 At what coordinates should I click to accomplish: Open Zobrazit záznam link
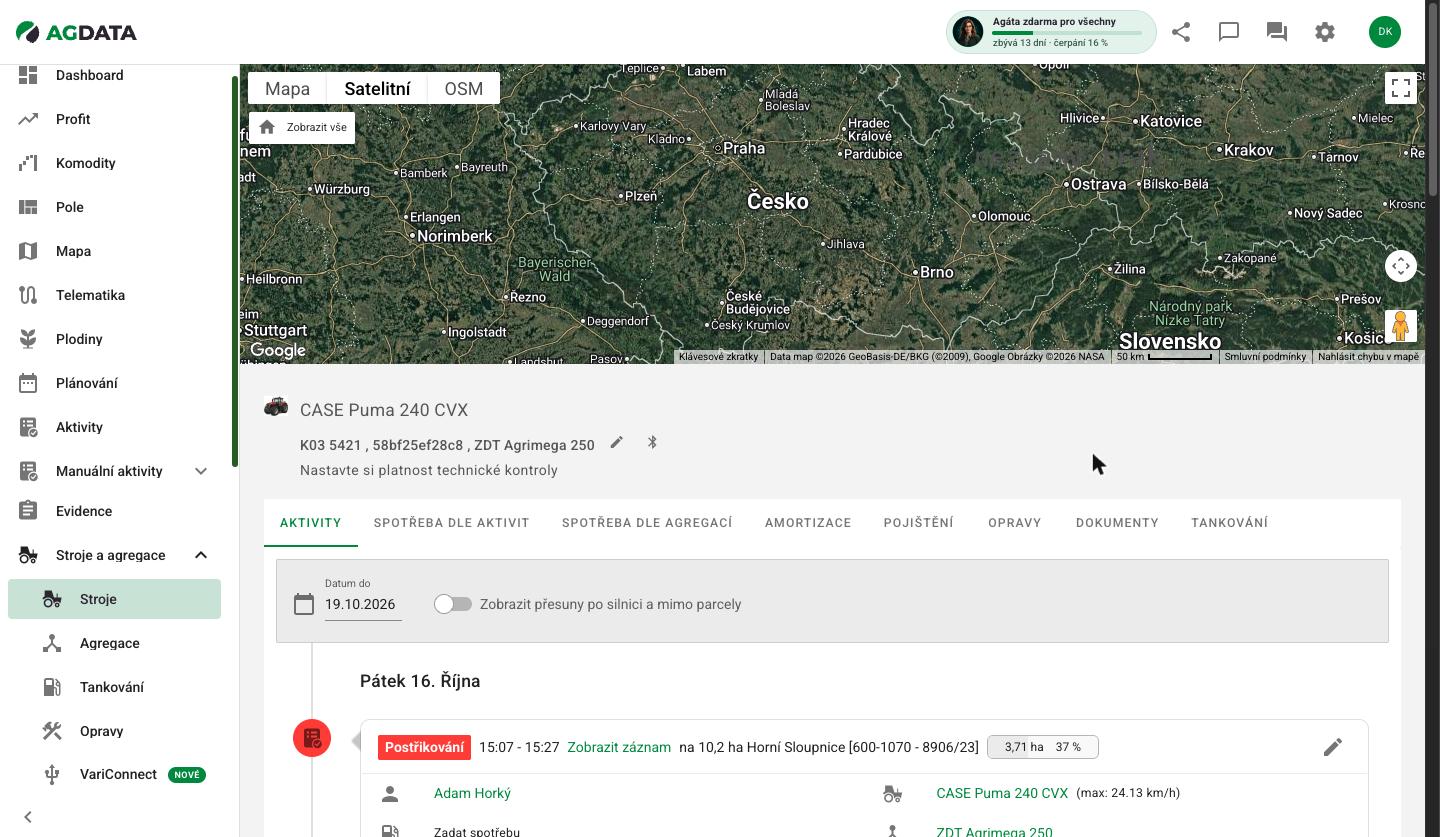pos(619,747)
